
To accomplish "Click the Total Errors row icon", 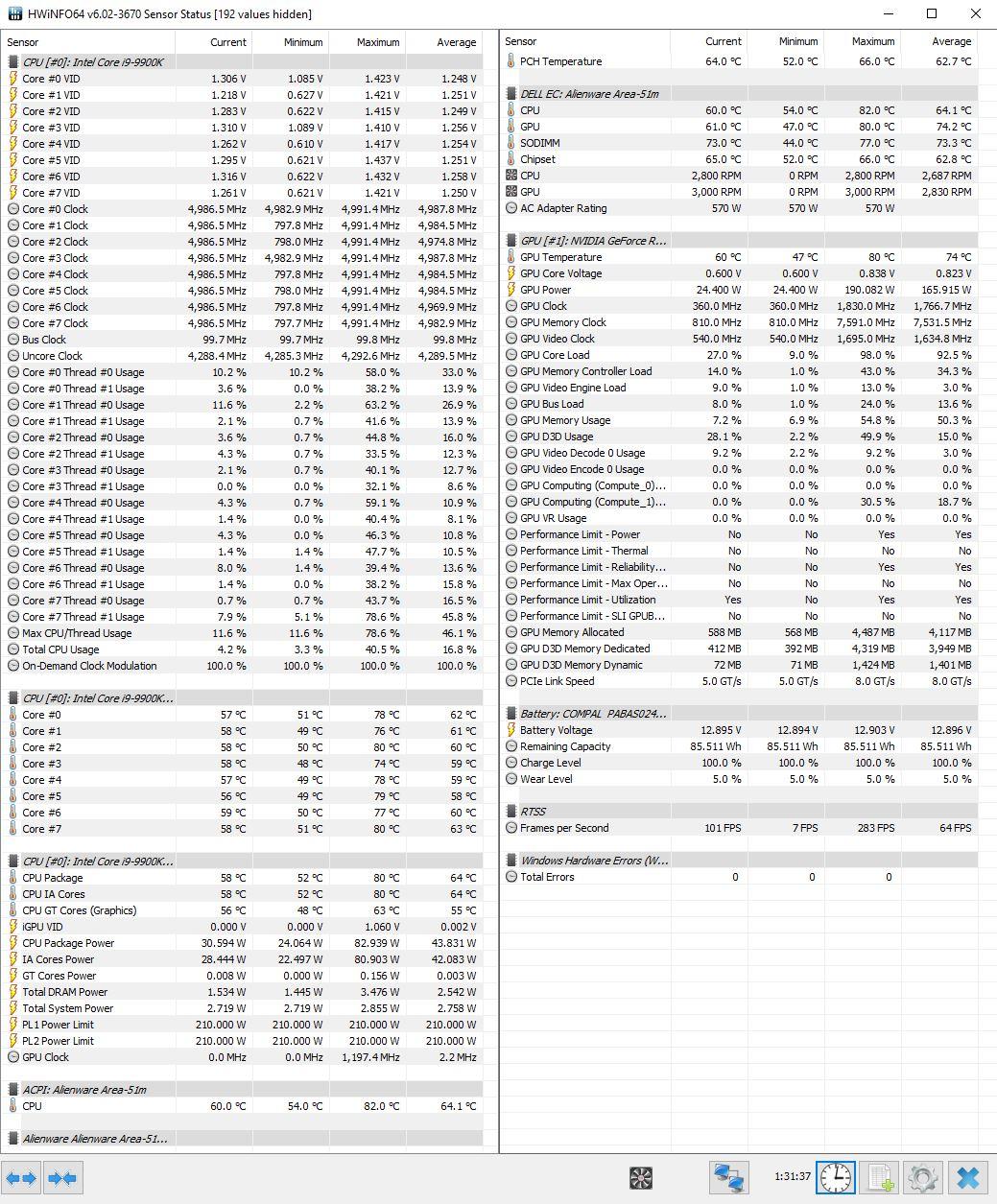I will 511,877.
